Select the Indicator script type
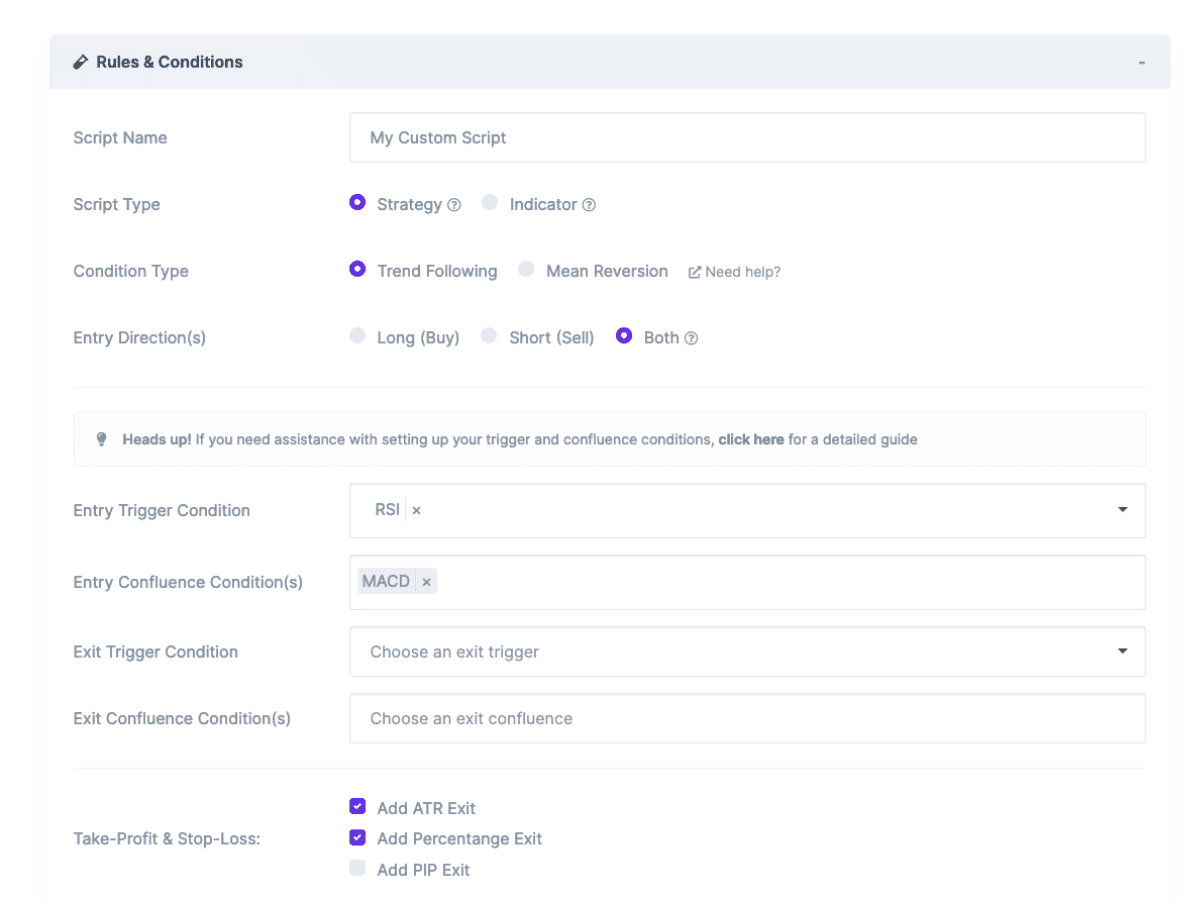 click(x=489, y=203)
